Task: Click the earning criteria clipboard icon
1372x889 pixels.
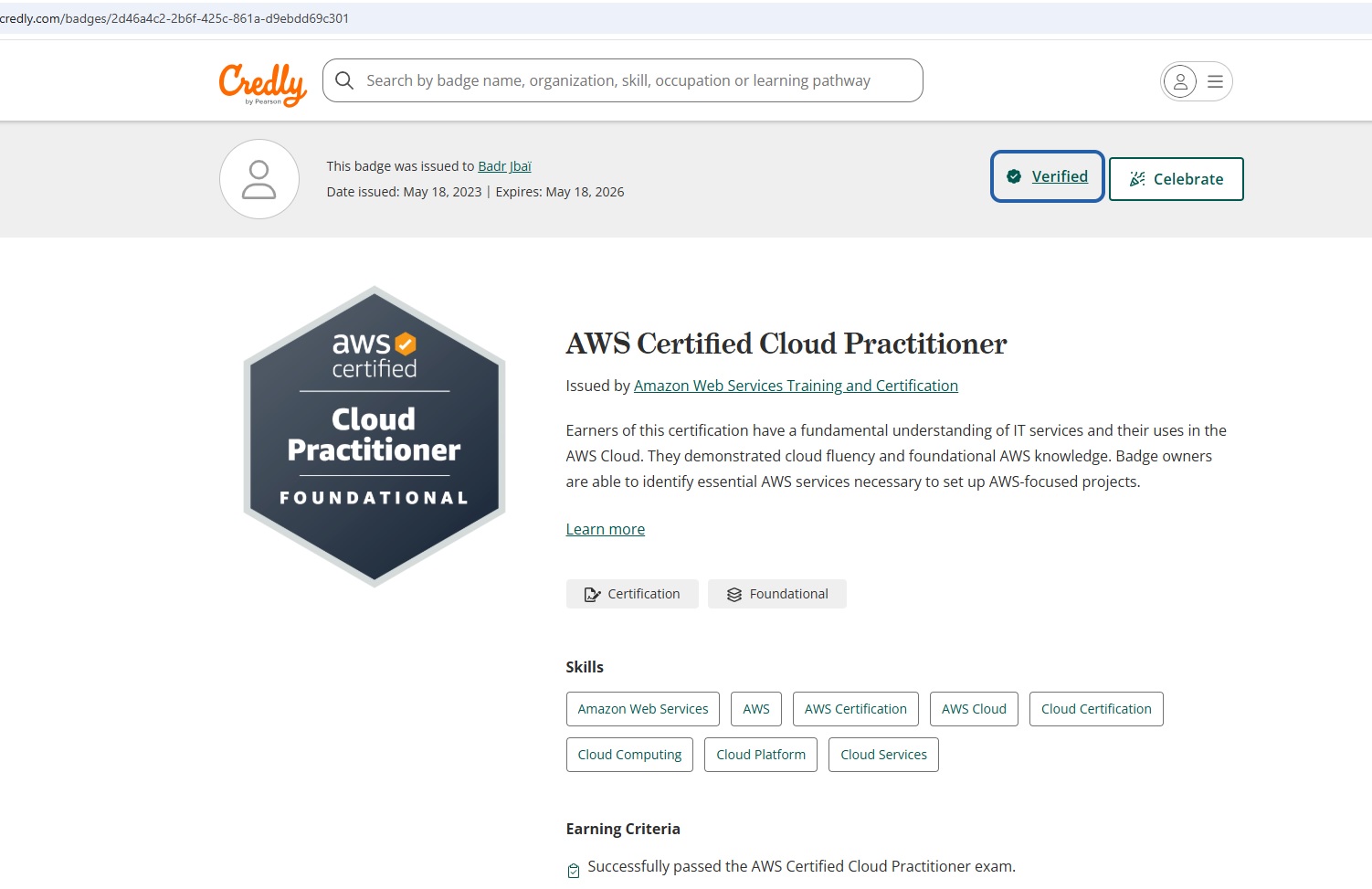Action: [574, 870]
